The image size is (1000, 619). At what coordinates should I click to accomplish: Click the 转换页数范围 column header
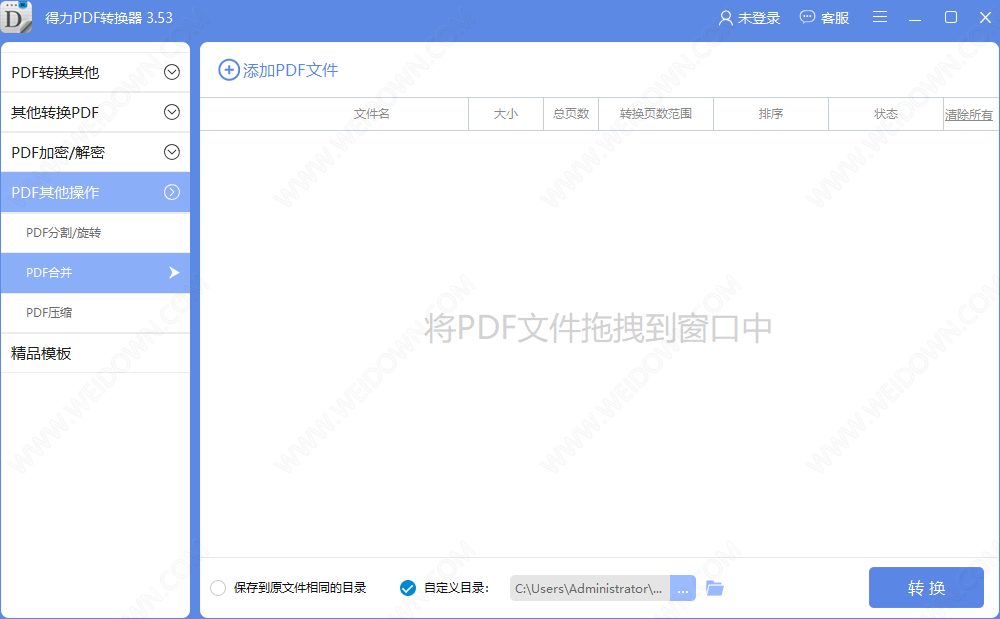coord(656,113)
